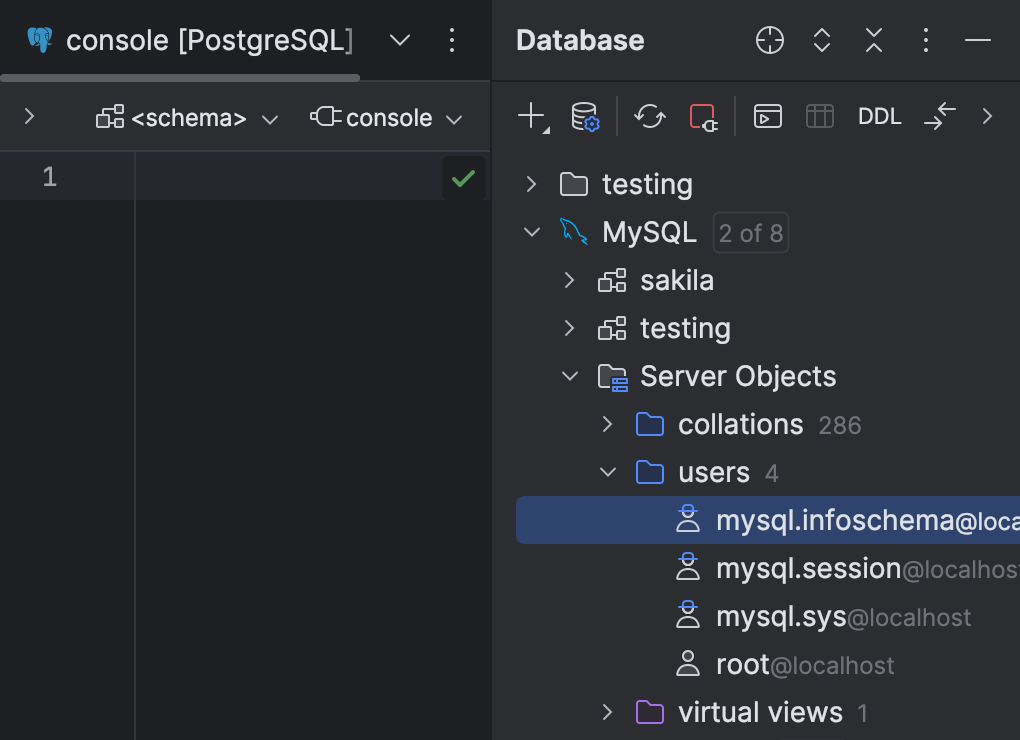
Task: Click the locate object crosshair icon
Action: [x=769, y=40]
